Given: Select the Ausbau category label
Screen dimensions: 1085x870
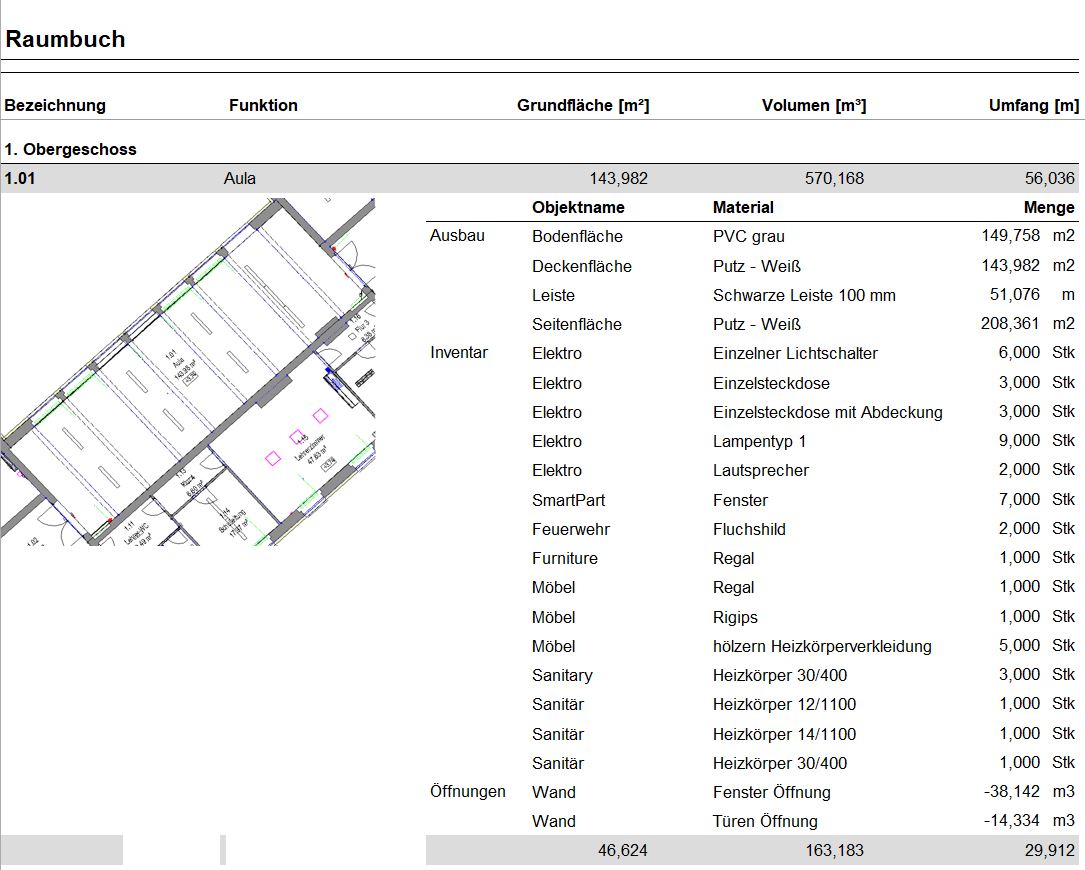Looking at the screenshot, I should point(457,235).
